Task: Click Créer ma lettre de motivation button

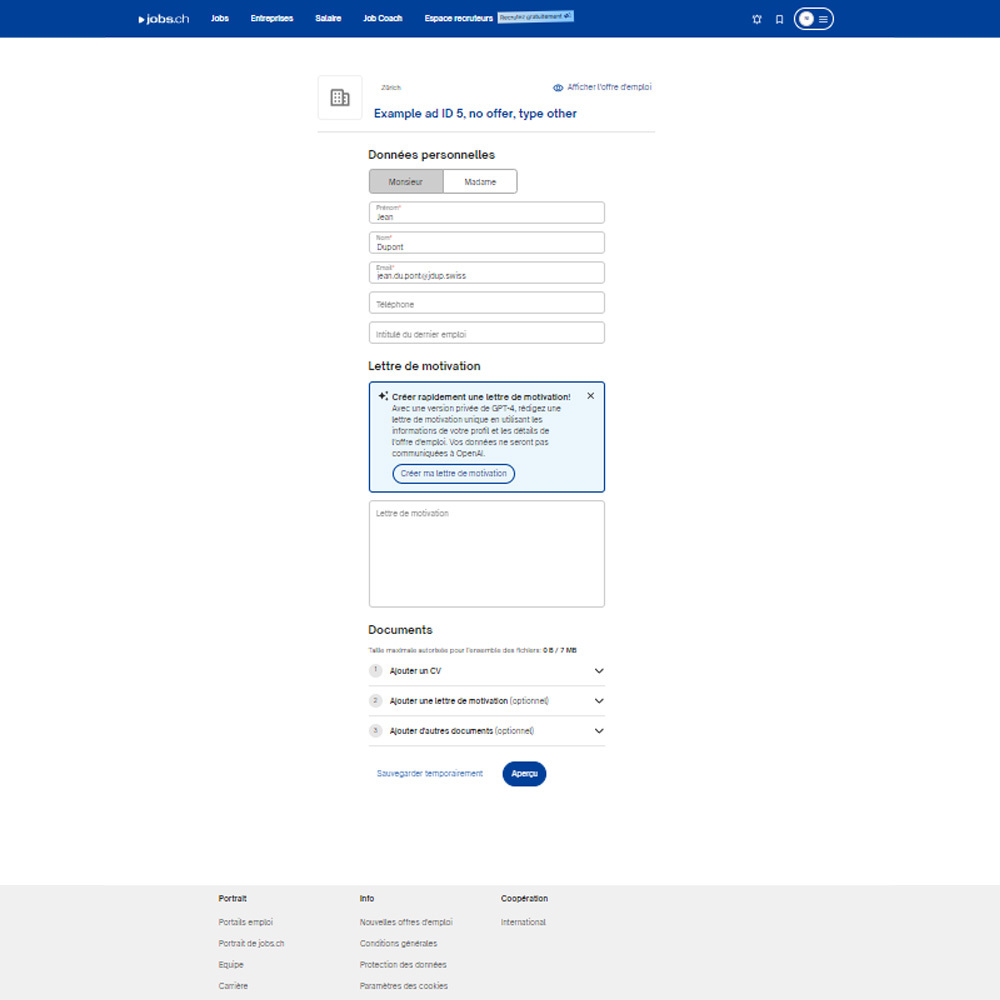Action: (453, 473)
